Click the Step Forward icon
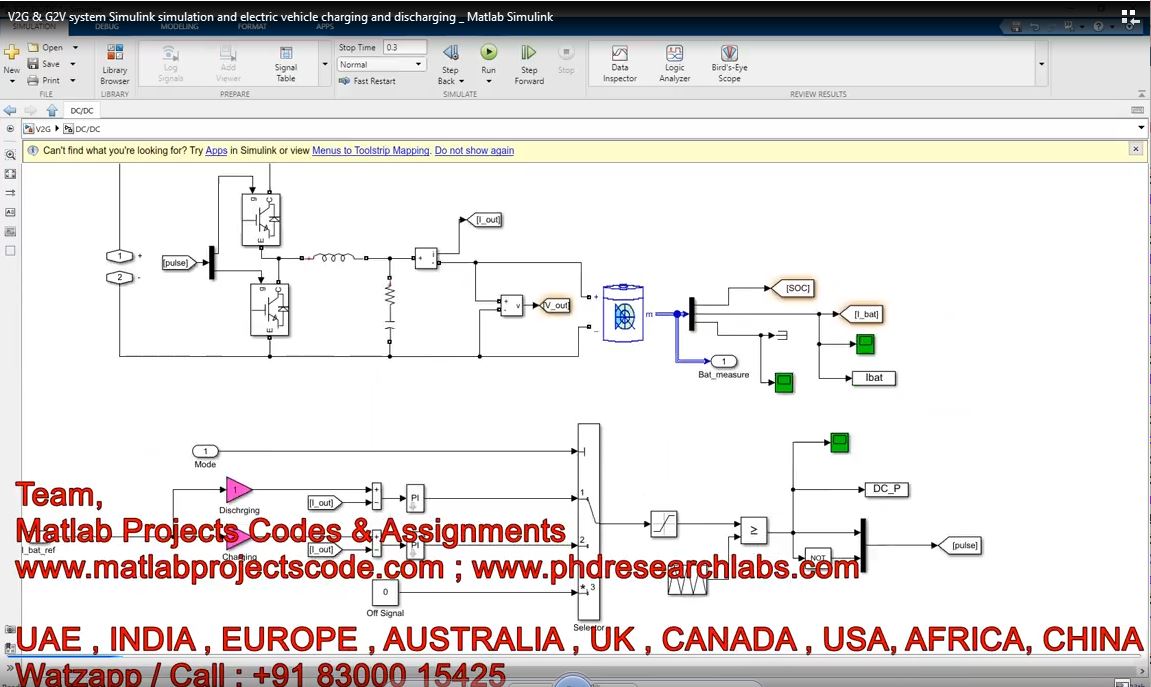1151x687 pixels. (x=529, y=53)
